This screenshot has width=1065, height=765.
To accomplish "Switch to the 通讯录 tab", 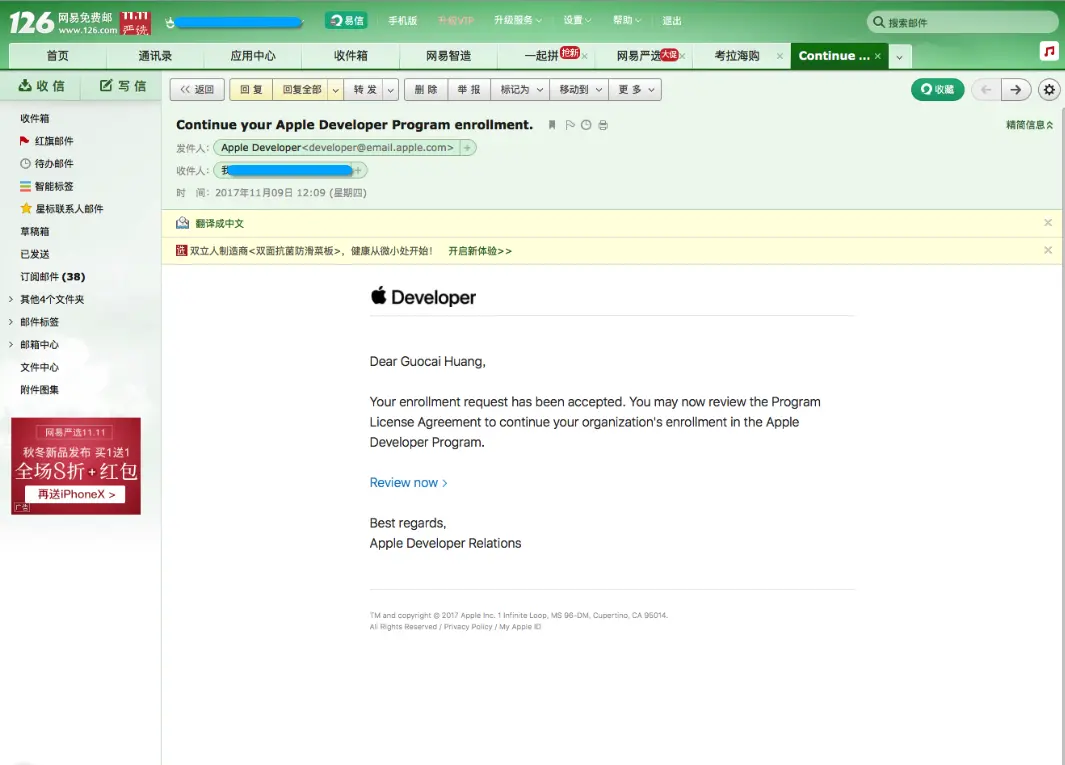I will pyautogui.click(x=155, y=56).
